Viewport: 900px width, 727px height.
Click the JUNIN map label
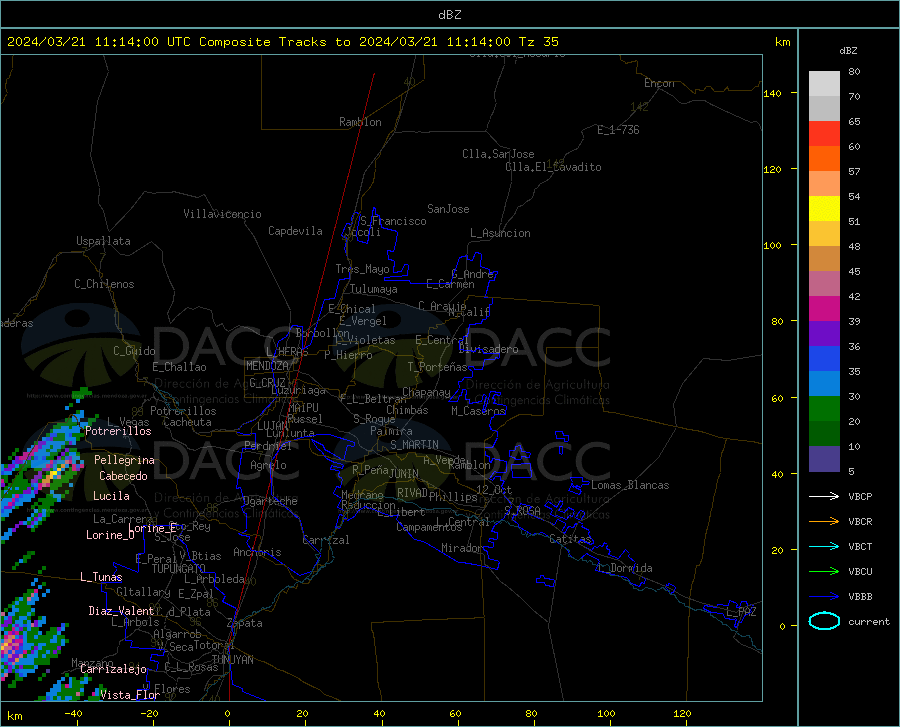pyautogui.click(x=404, y=473)
